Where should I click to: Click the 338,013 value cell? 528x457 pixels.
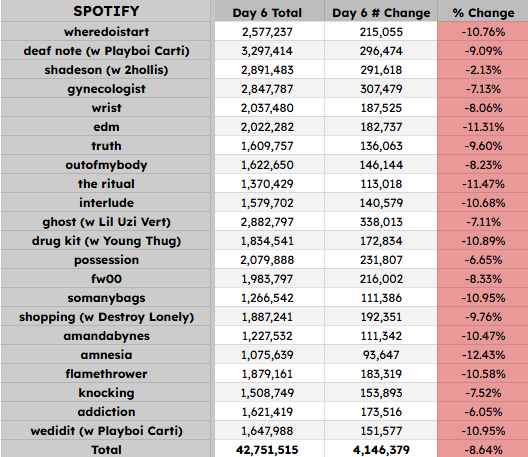[x=381, y=222]
